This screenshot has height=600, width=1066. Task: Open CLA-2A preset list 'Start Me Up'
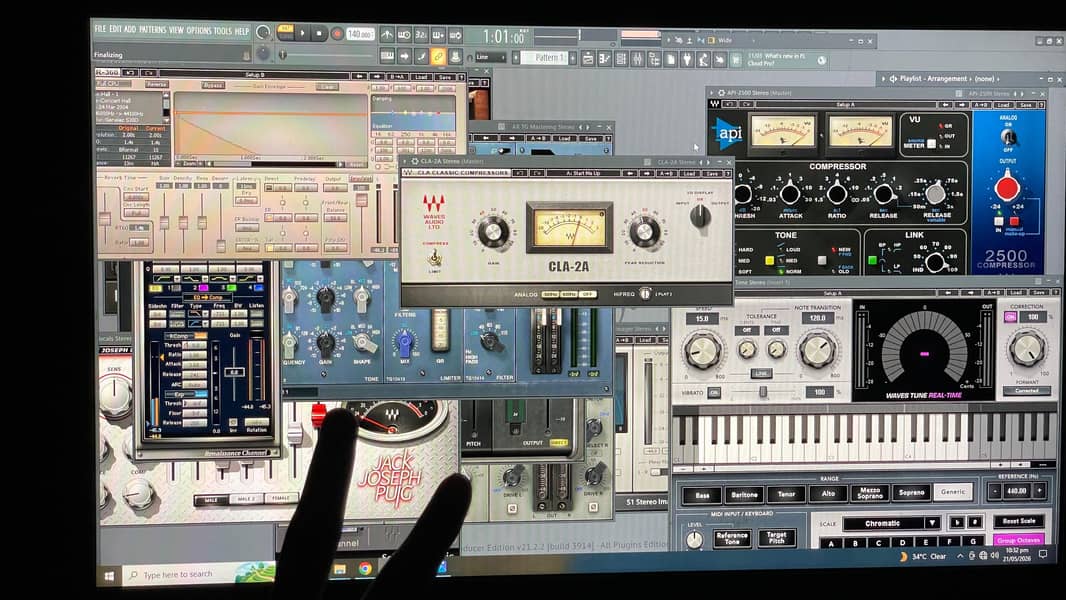[x=583, y=173]
